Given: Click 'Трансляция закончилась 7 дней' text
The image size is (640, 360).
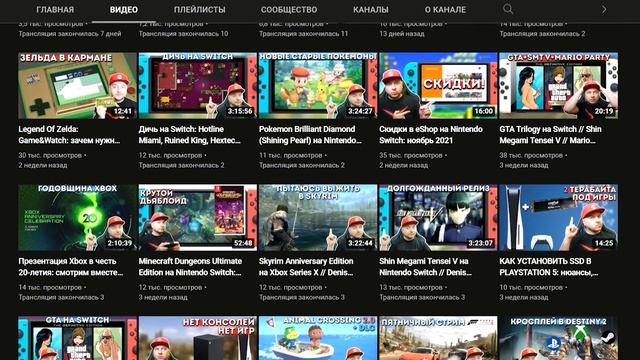Looking at the screenshot, I should pyautogui.click(x=70, y=34).
